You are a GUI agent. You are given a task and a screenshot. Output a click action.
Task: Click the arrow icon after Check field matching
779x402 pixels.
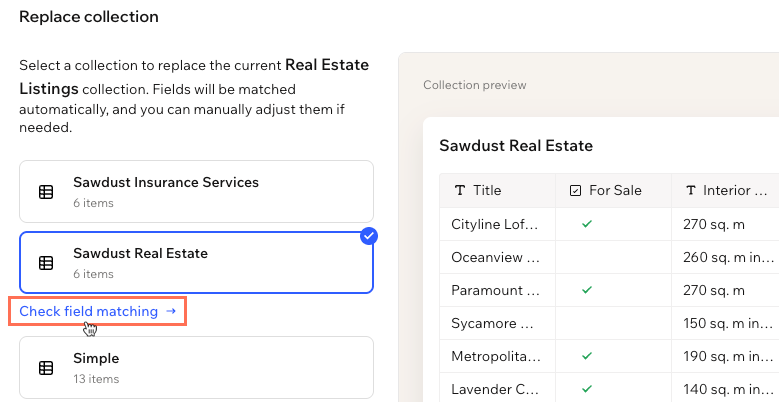tap(171, 312)
